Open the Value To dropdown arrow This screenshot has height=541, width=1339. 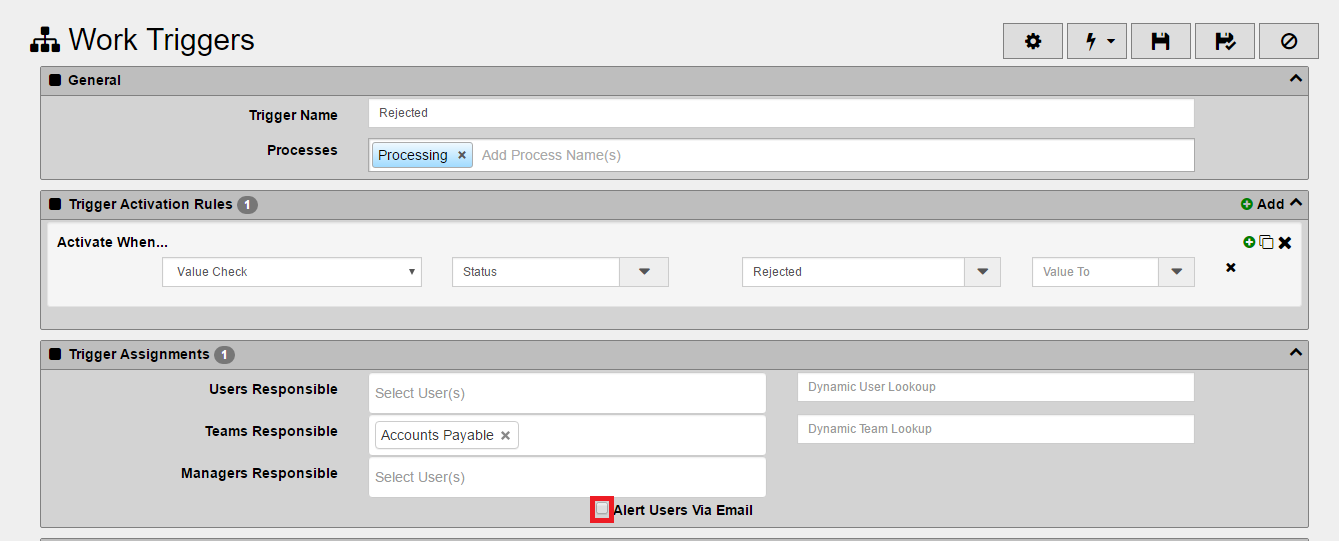pyautogui.click(x=1176, y=272)
